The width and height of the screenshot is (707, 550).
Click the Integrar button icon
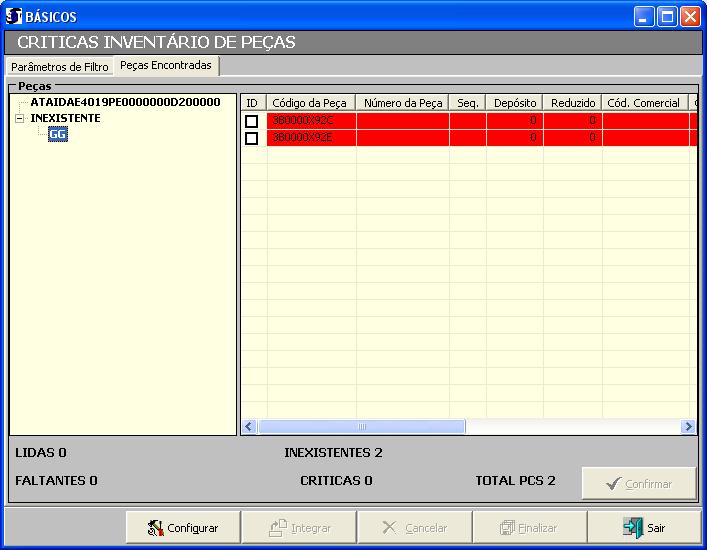pos(278,527)
